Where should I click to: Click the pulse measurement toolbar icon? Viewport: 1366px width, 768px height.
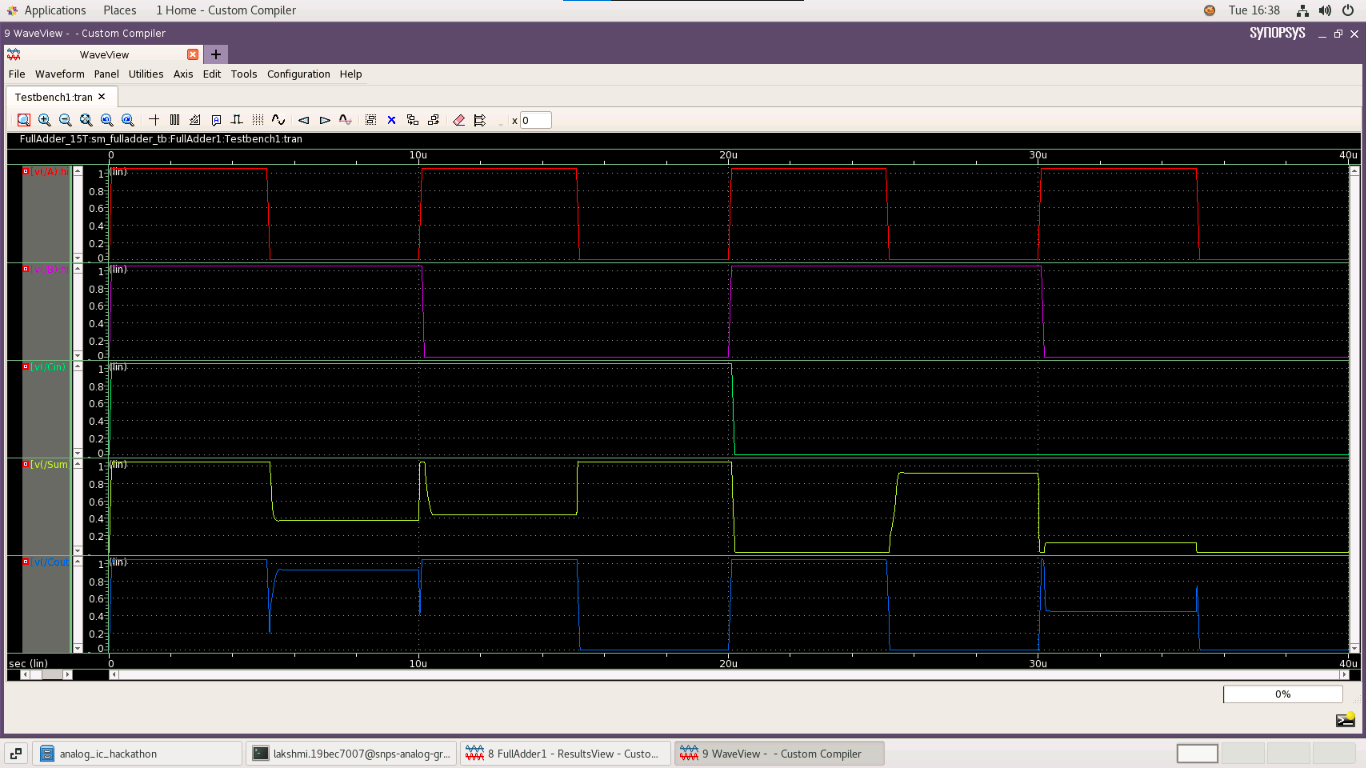[235, 119]
